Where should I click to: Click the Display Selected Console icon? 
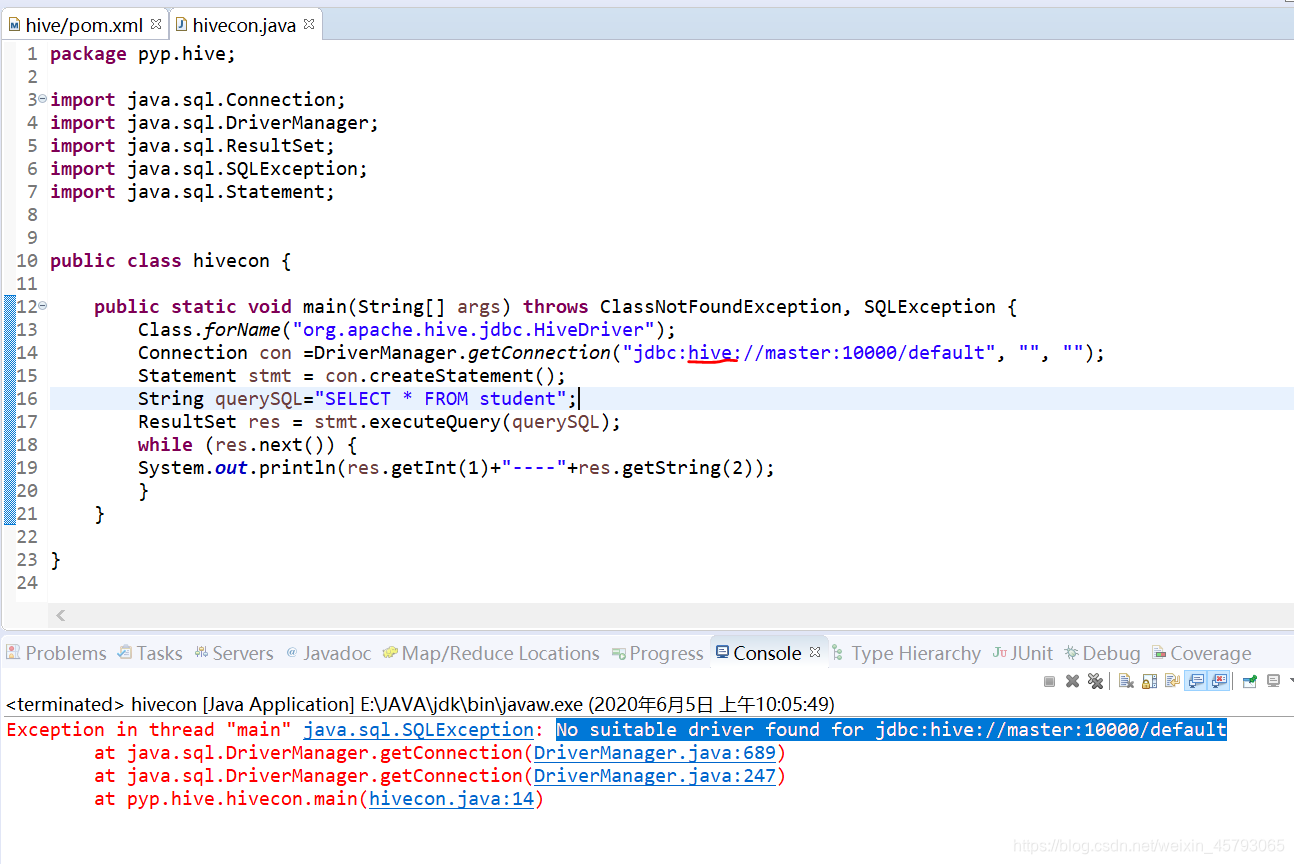[1273, 681]
